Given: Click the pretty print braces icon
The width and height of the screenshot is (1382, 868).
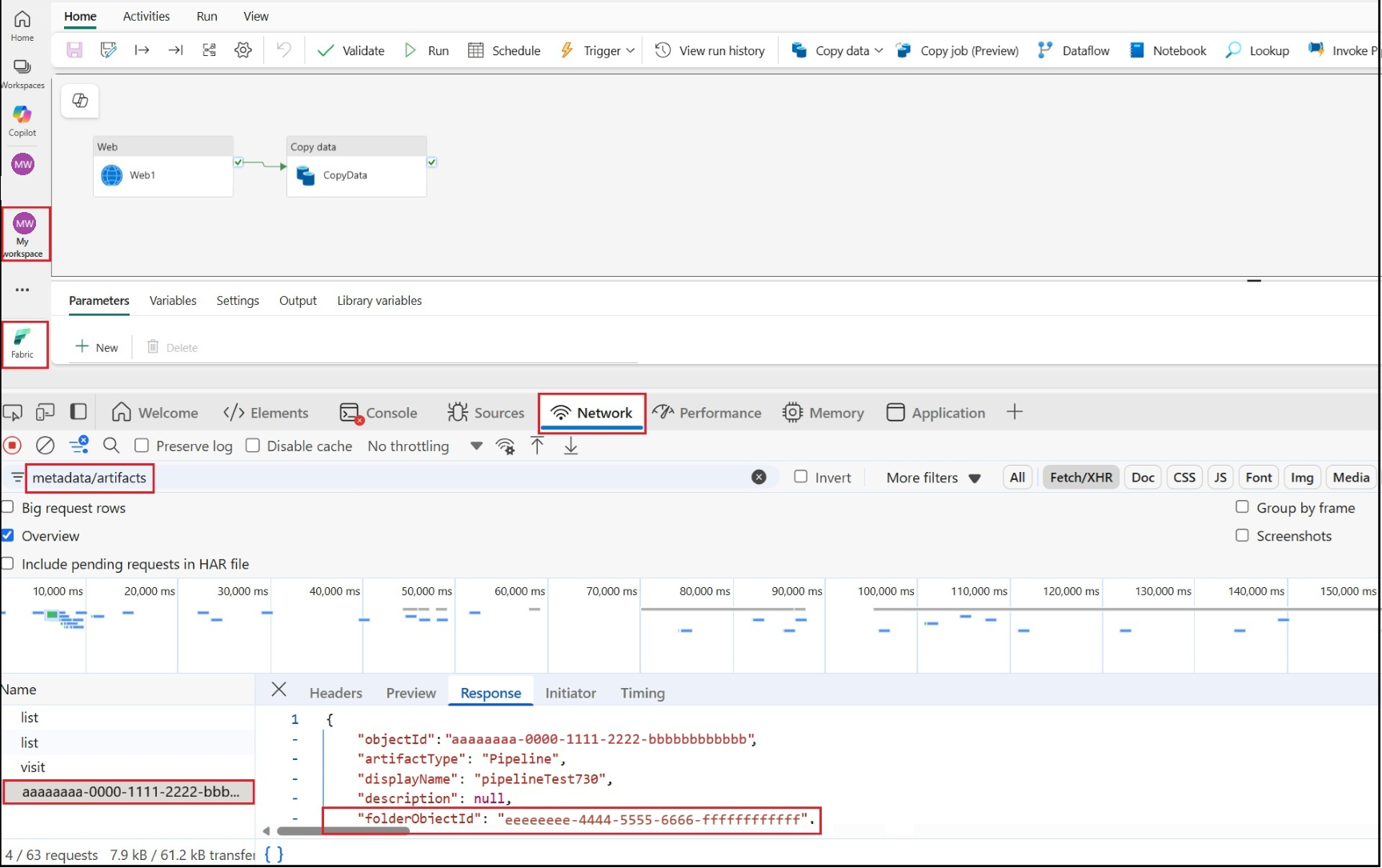Looking at the screenshot, I should [274, 854].
